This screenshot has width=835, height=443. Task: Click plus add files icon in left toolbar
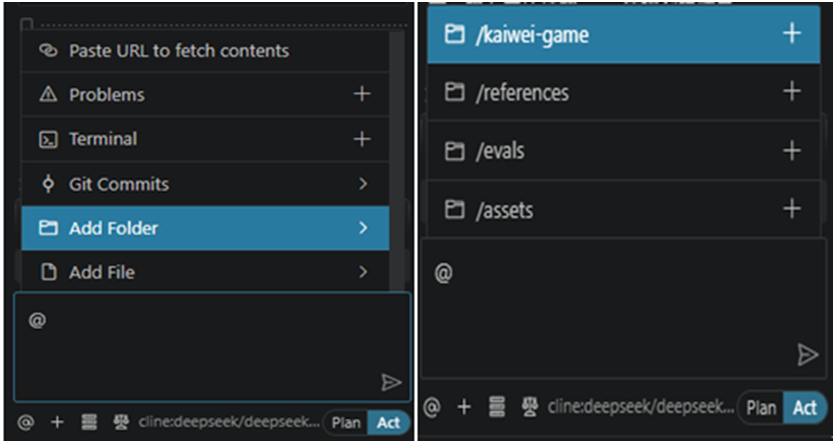point(57,423)
